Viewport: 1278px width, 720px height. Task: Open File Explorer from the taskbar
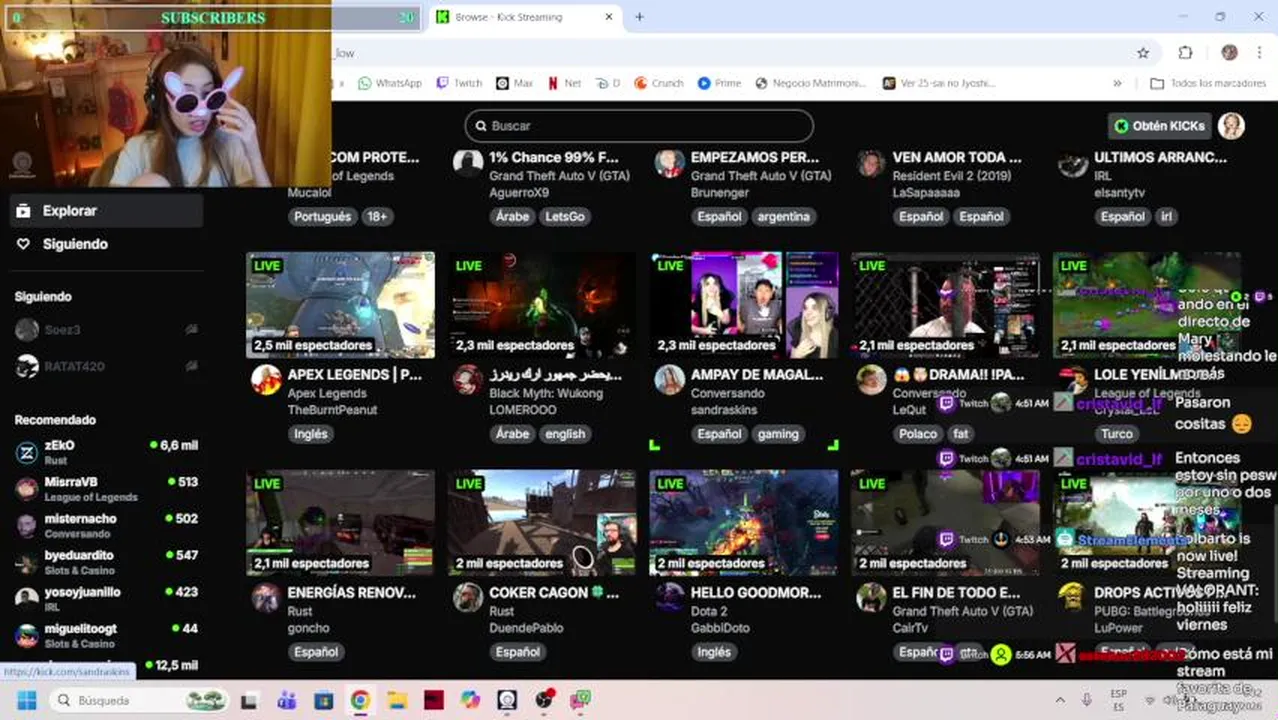[397, 700]
